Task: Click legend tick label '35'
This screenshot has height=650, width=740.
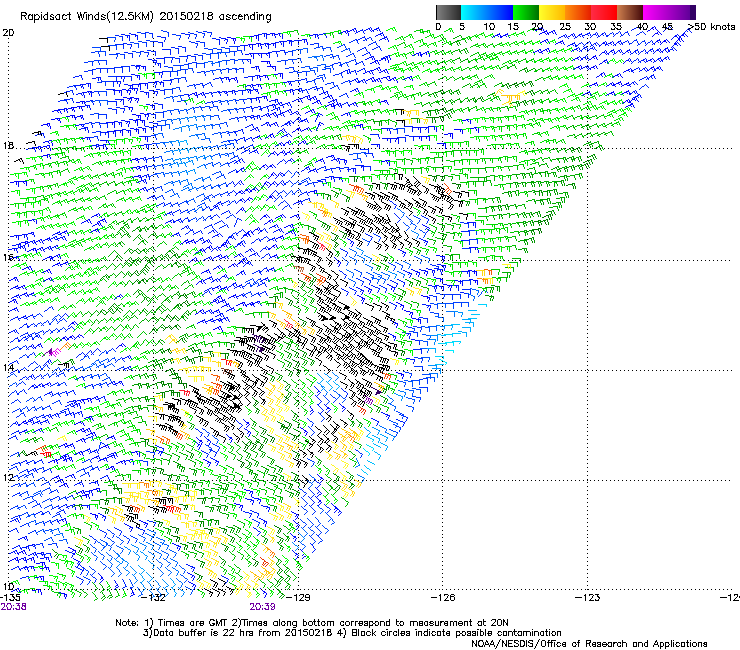Action: [616, 27]
